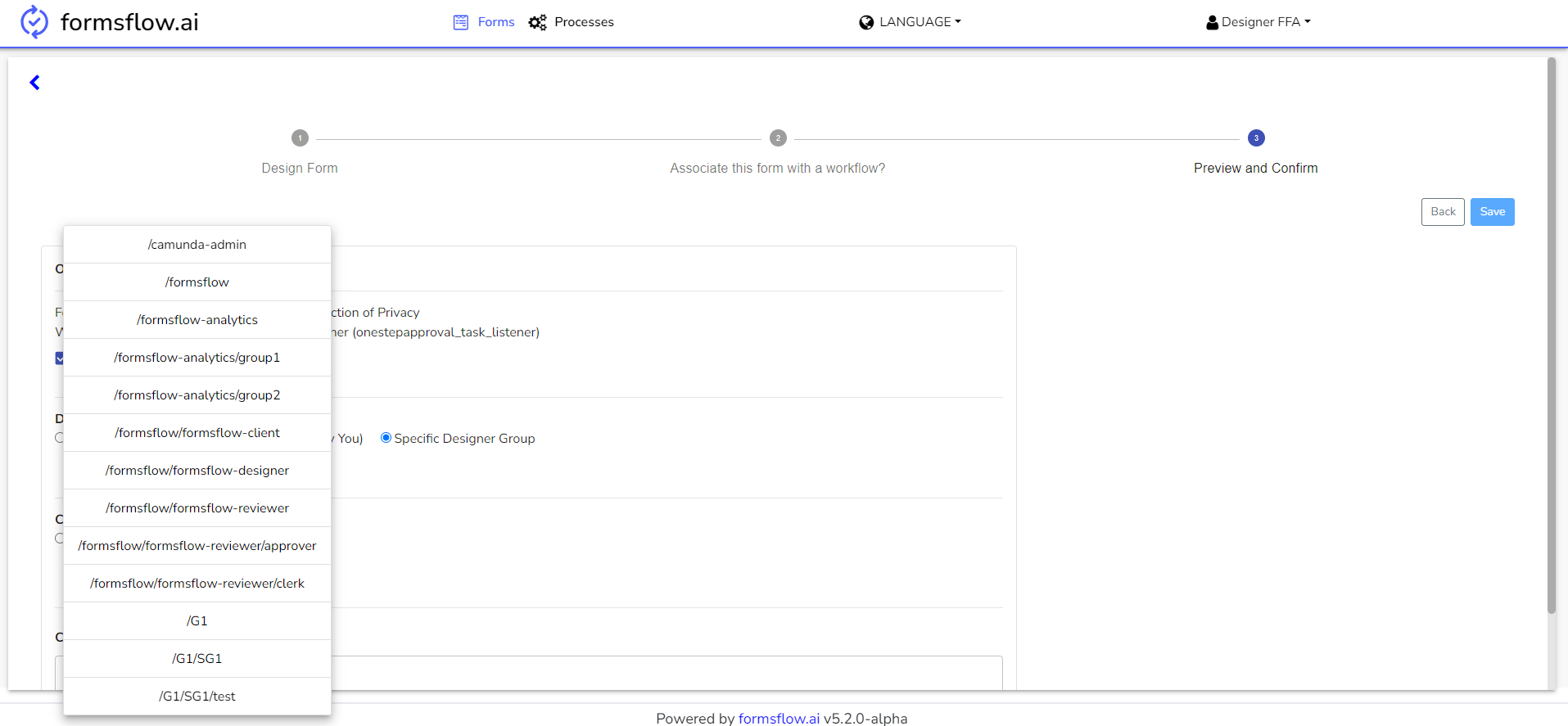Click the user profile icon

(x=1212, y=22)
